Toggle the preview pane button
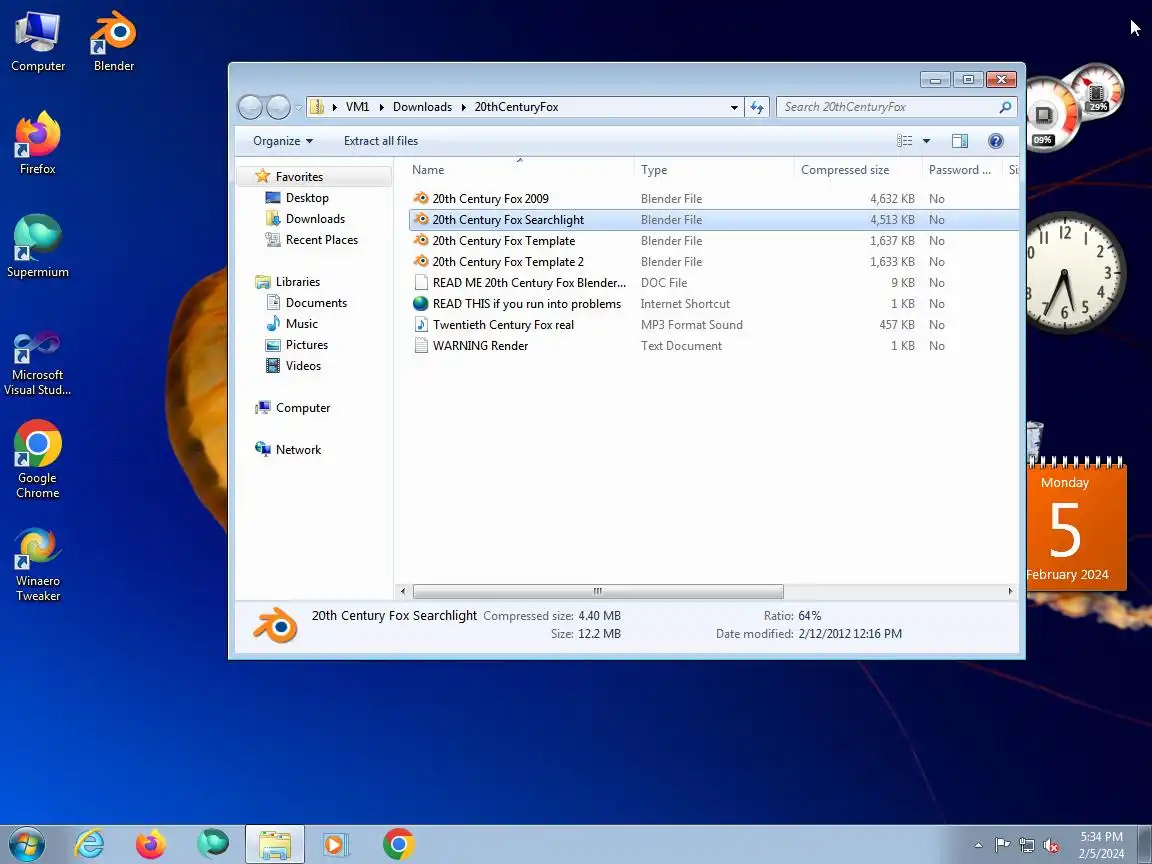1152x864 pixels. [960, 141]
